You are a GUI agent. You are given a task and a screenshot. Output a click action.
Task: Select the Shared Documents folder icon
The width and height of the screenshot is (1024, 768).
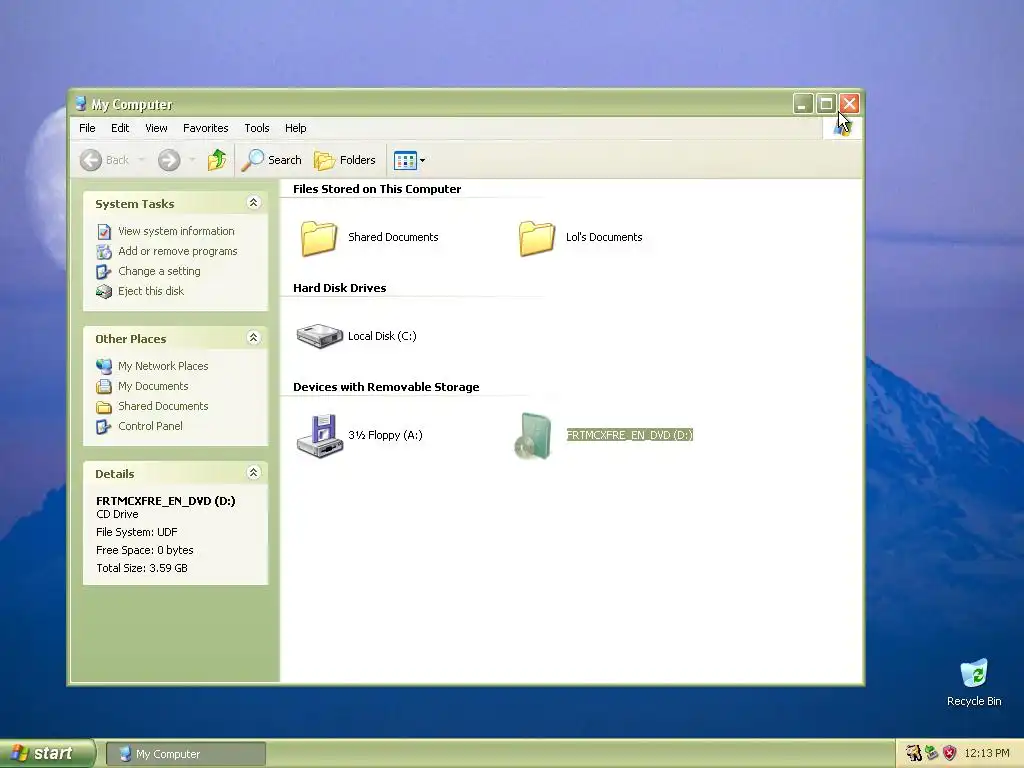[x=319, y=238]
